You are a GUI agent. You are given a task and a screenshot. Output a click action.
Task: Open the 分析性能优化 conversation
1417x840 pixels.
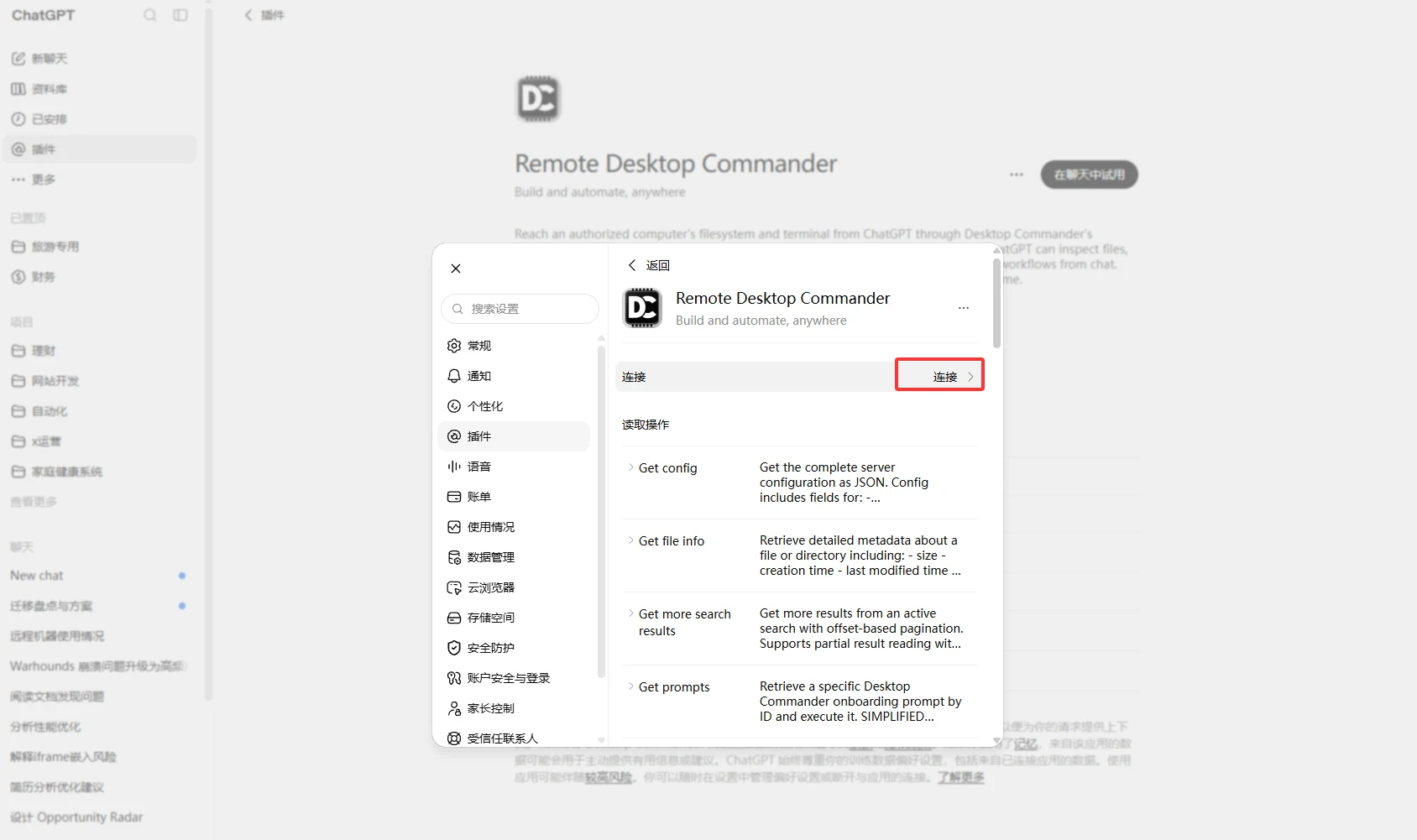coord(99,727)
